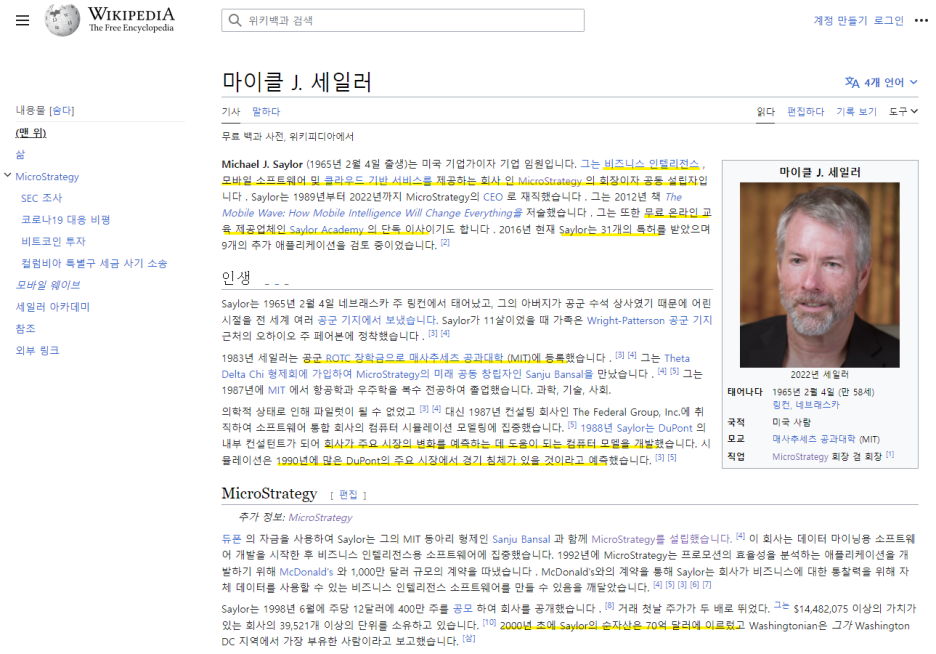Open MicroStrategy link in infobox 직업 row
Screen dimensions: 936x654
click(x=800, y=456)
